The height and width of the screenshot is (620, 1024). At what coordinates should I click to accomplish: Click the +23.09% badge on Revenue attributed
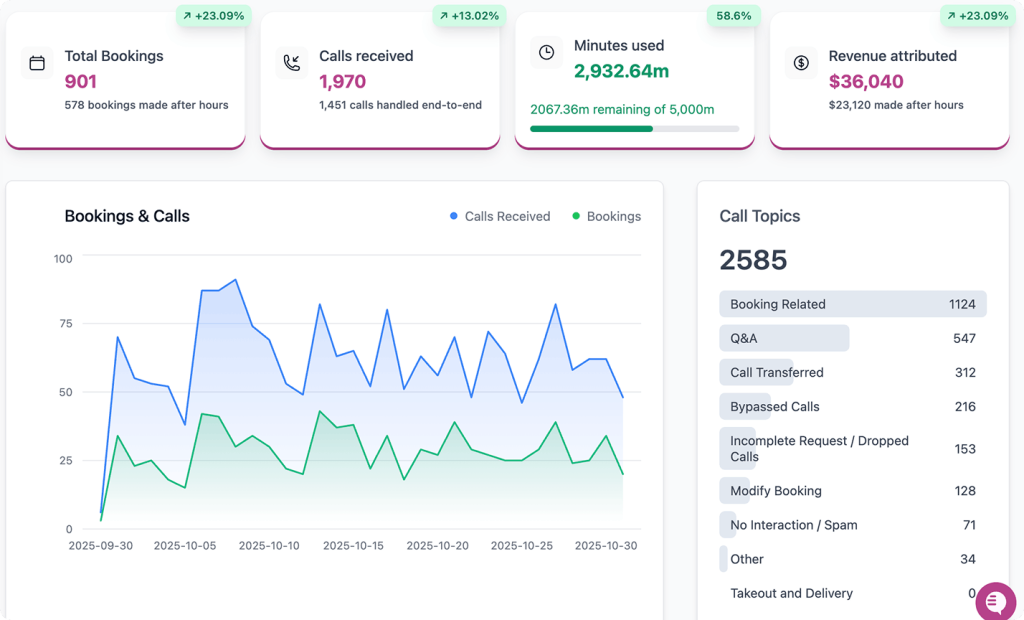pyautogui.click(x=976, y=16)
